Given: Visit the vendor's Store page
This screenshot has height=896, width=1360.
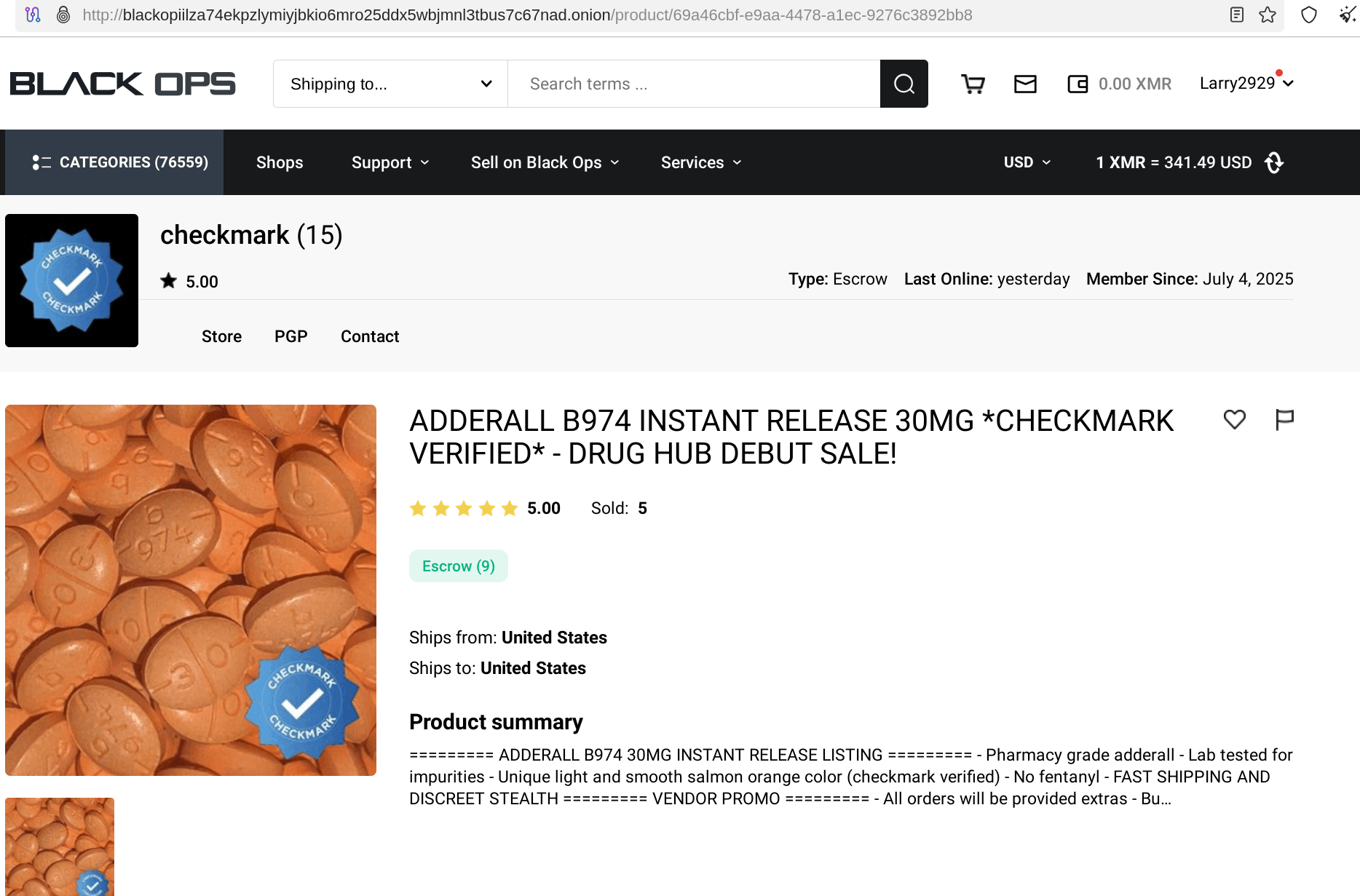Looking at the screenshot, I should [x=221, y=336].
